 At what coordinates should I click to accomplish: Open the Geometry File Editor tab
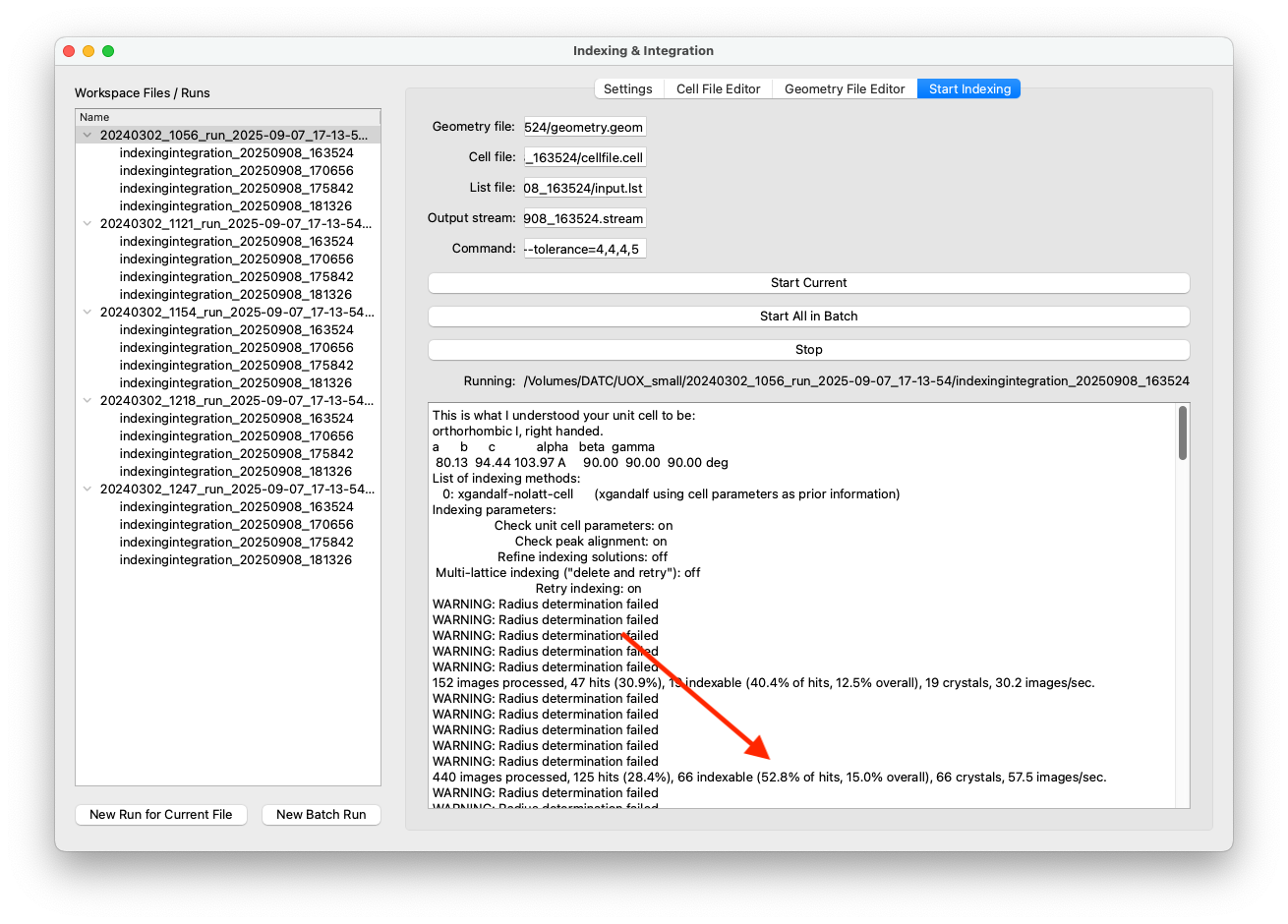coord(845,88)
